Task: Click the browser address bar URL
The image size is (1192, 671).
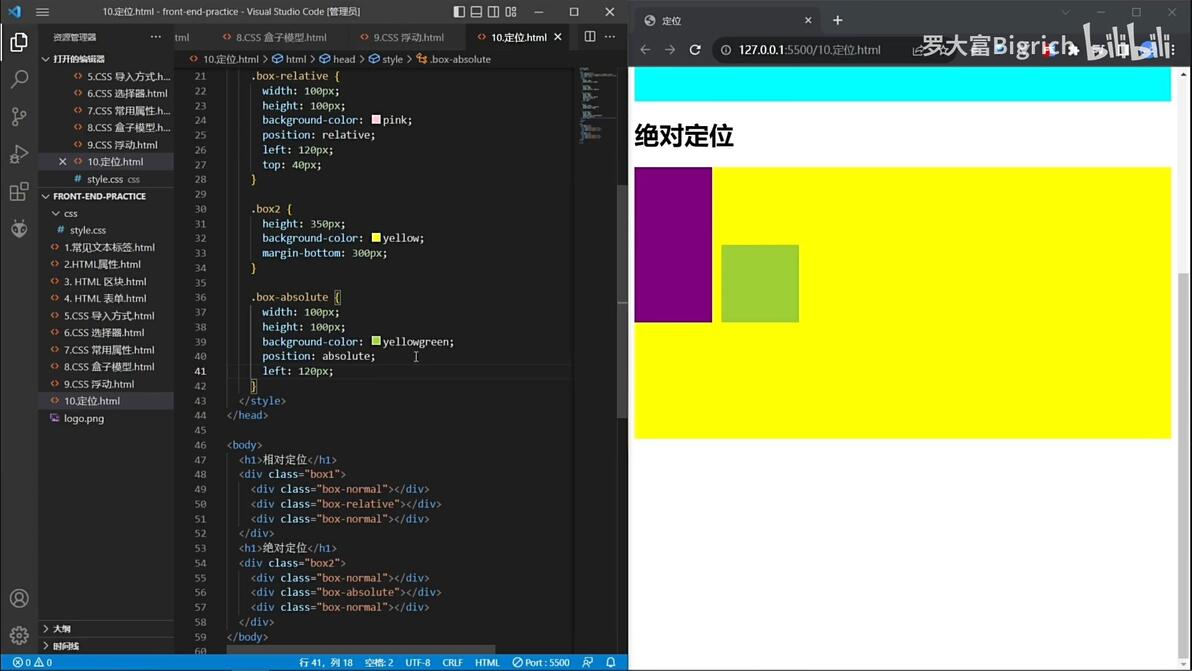Action: pyautogui.click(x=809, y=49)
